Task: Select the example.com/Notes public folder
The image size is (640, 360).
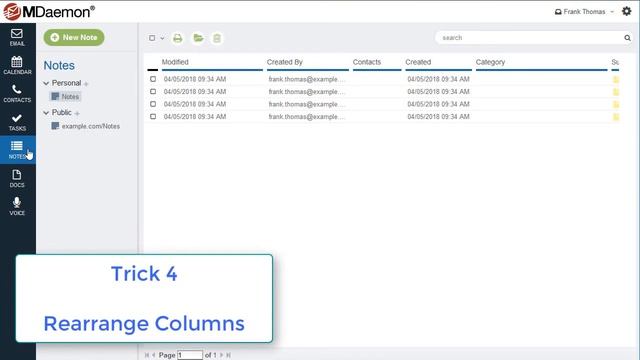Action: 86,126
